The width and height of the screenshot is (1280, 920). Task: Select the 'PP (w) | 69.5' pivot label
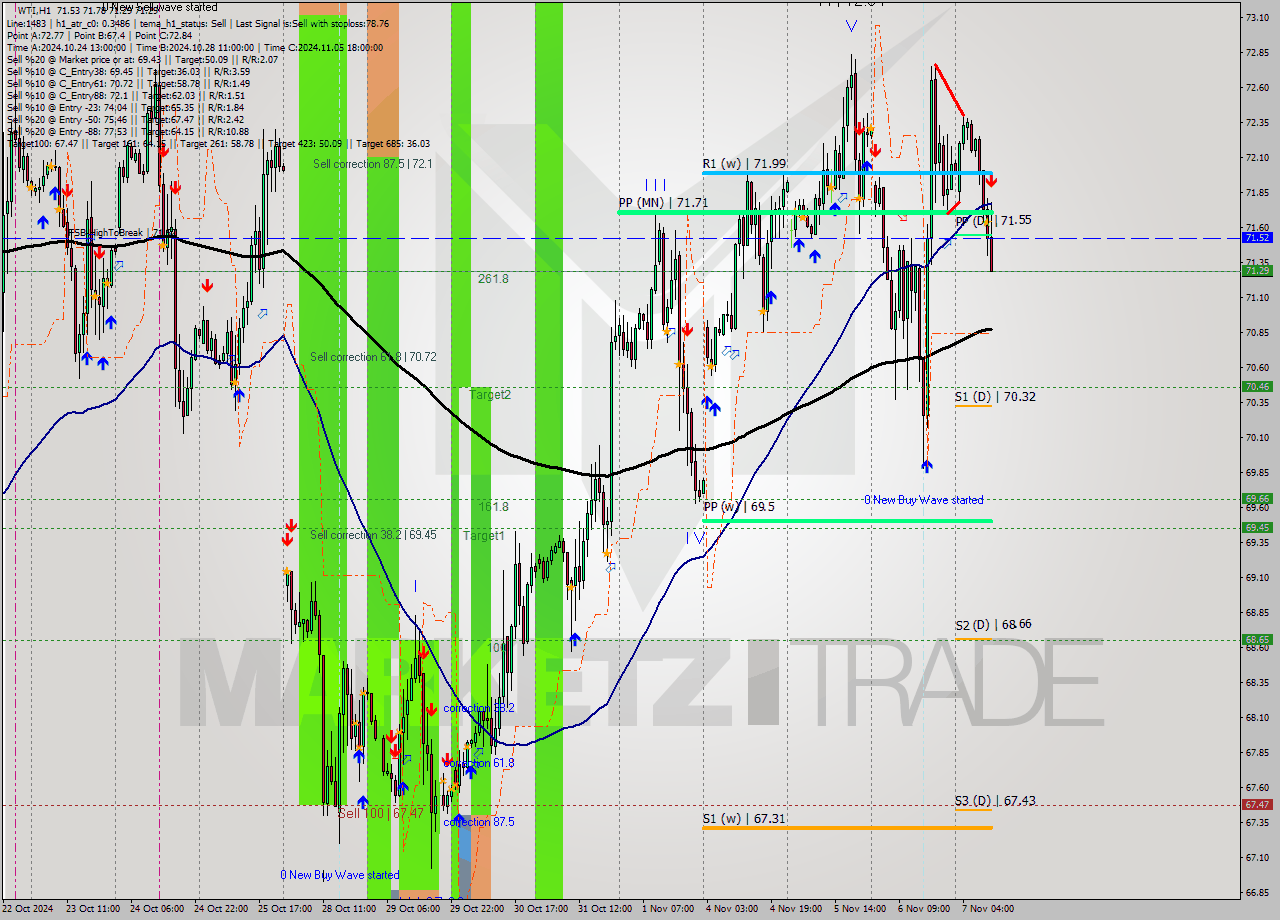[739, 507]
